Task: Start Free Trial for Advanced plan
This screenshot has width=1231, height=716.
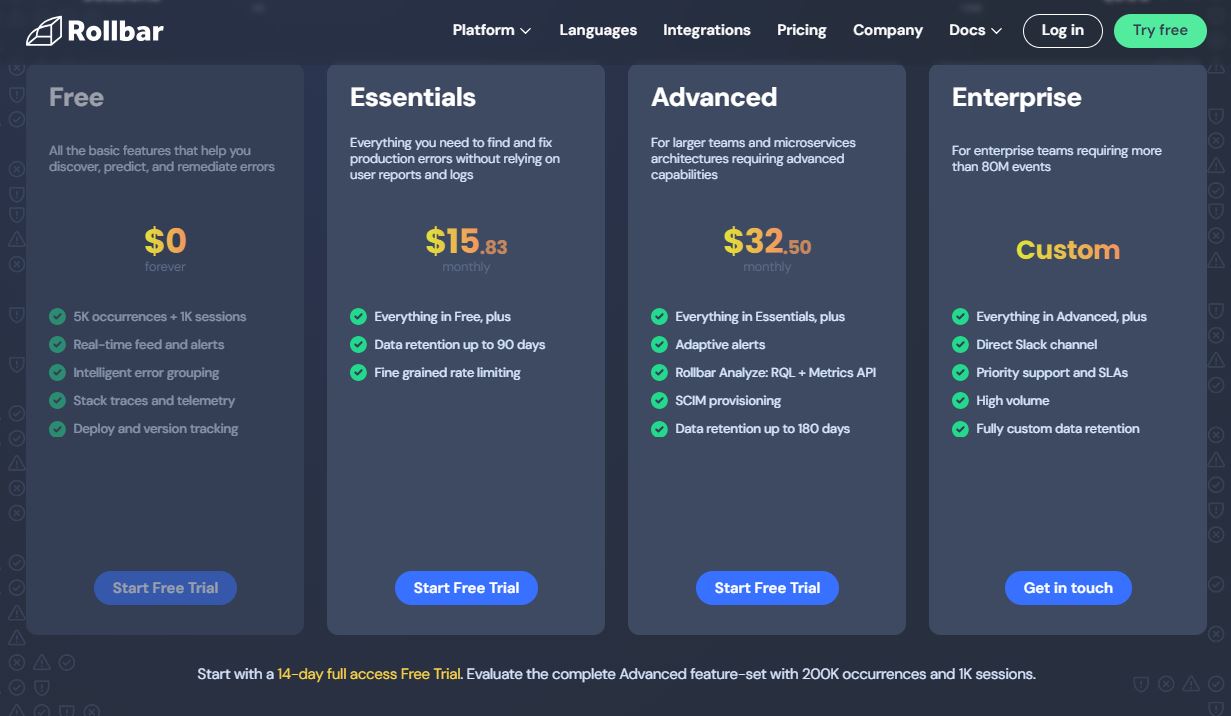Action: point(767,588)
